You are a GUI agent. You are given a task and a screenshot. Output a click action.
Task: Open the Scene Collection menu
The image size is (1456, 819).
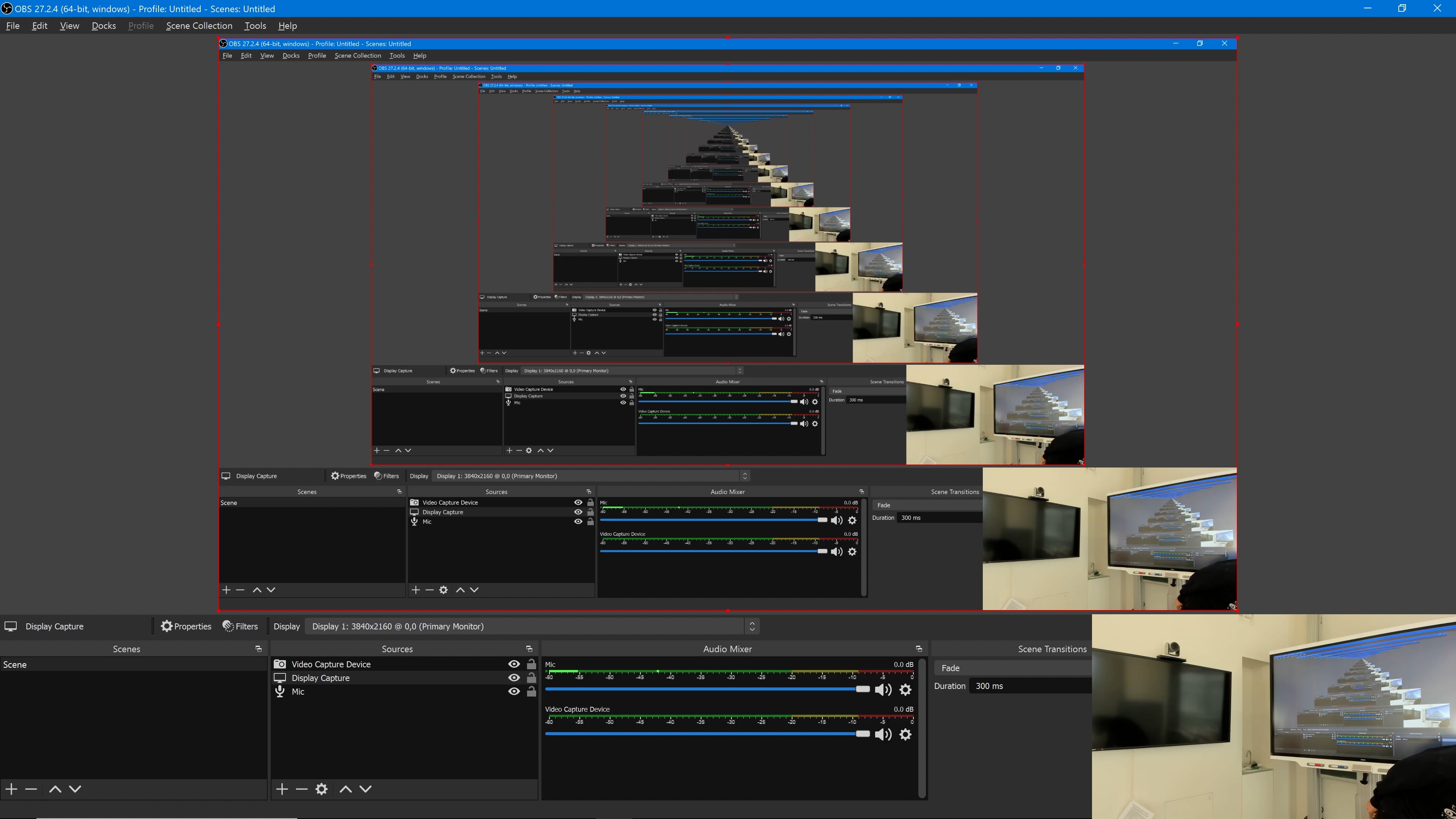(x=199, y=26)
